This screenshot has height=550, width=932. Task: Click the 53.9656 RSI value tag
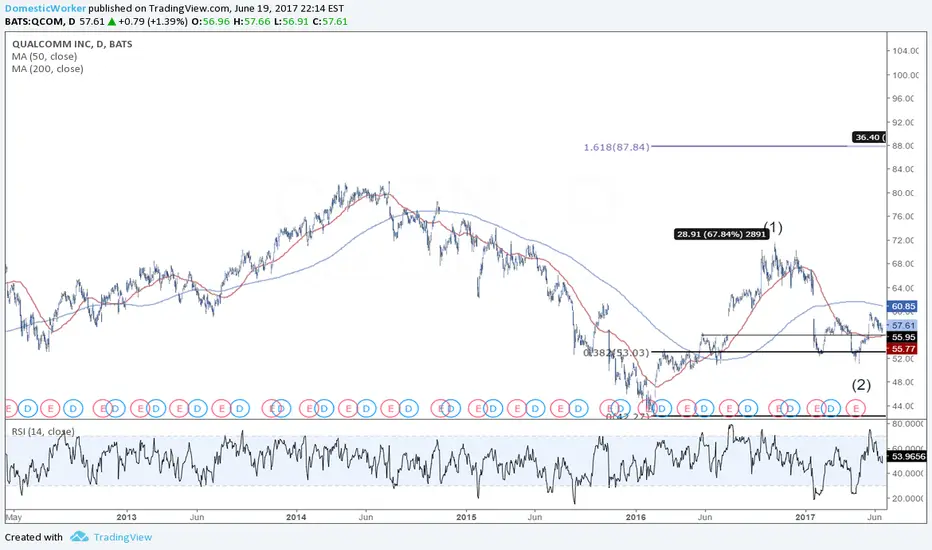907,457
